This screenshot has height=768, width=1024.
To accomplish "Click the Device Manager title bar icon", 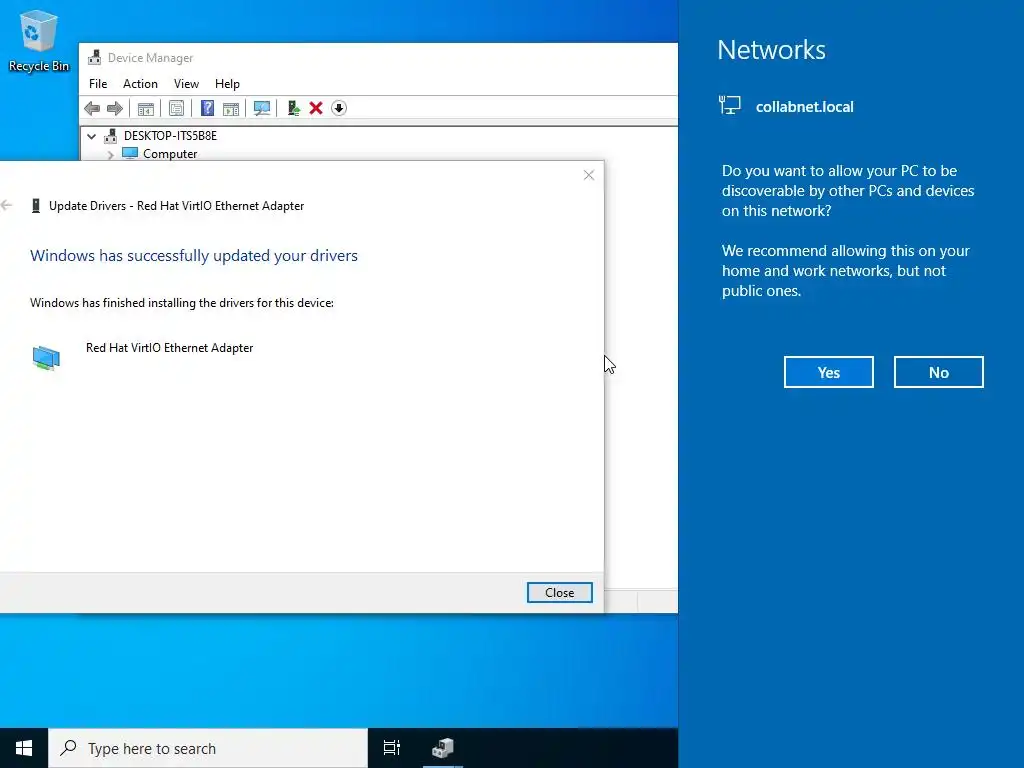I will pos(95,57).
